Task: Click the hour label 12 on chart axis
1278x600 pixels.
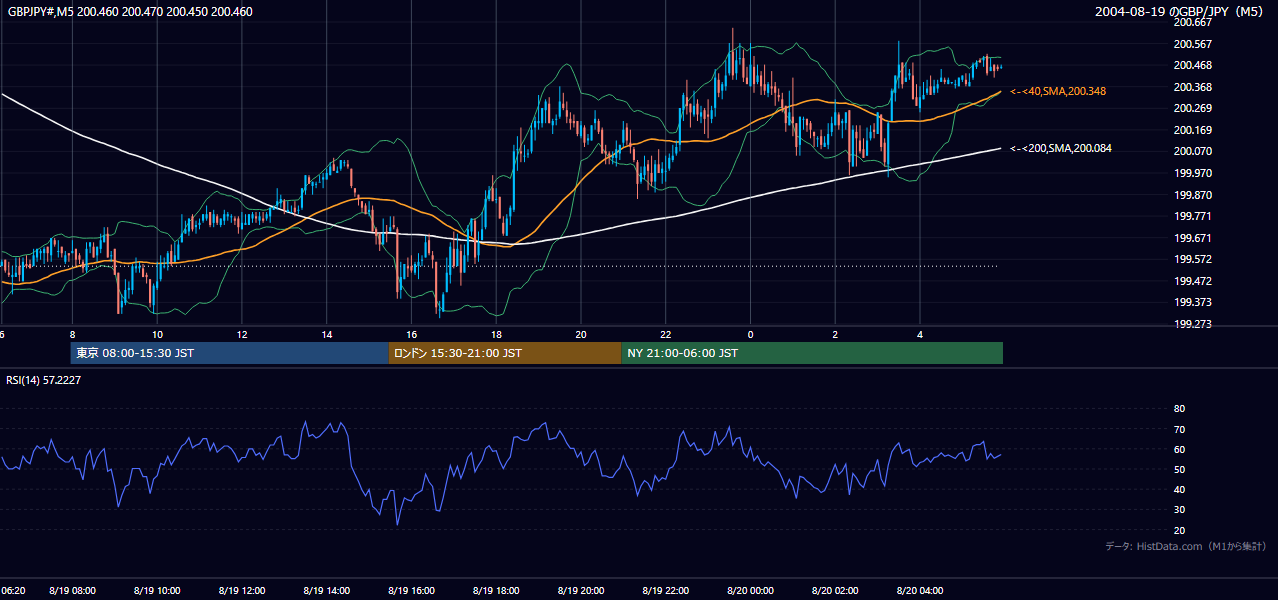Action: (x=242, y=334)
